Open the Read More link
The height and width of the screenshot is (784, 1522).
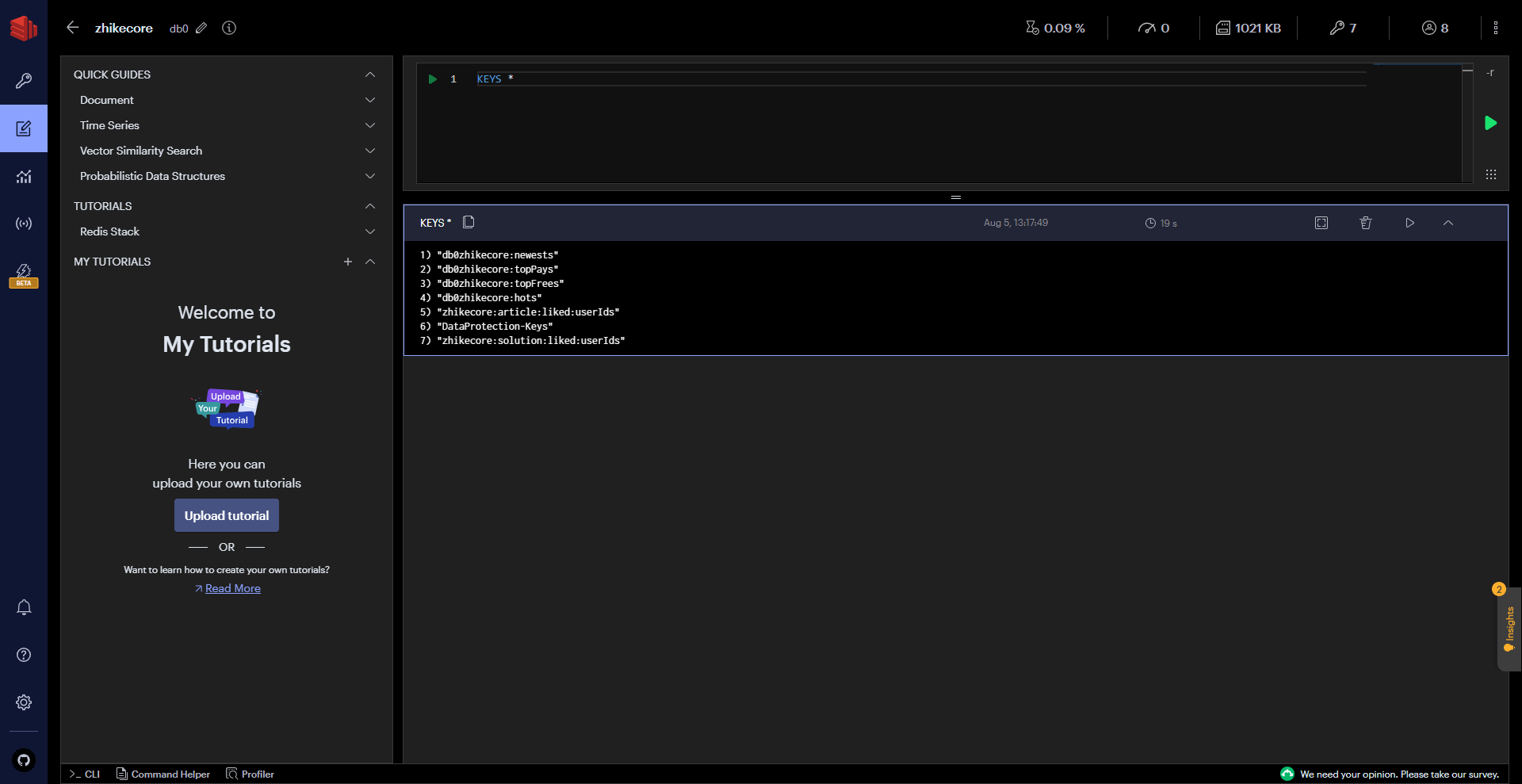pyautogui.click(x=233, y=588)
